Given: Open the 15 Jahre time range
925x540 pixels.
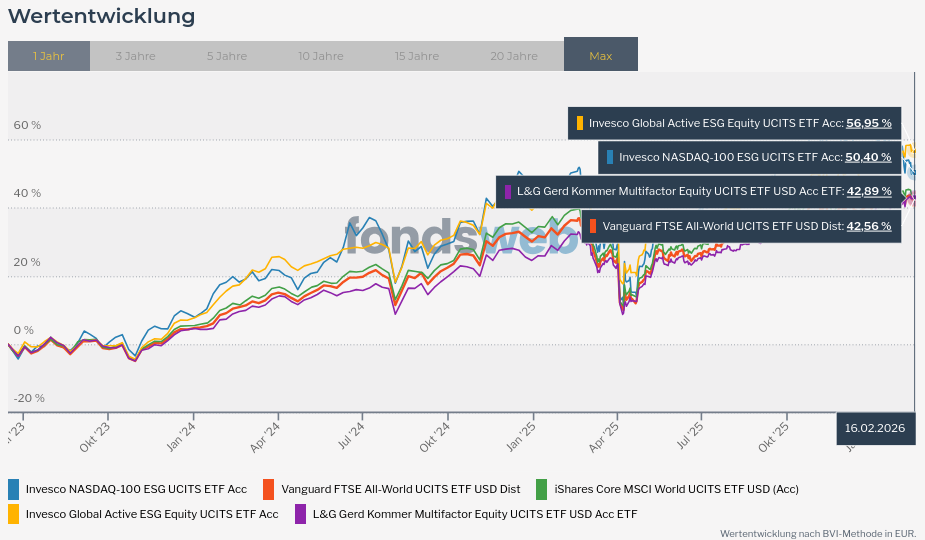Looking at the screenshot, I should coord(417,56).
